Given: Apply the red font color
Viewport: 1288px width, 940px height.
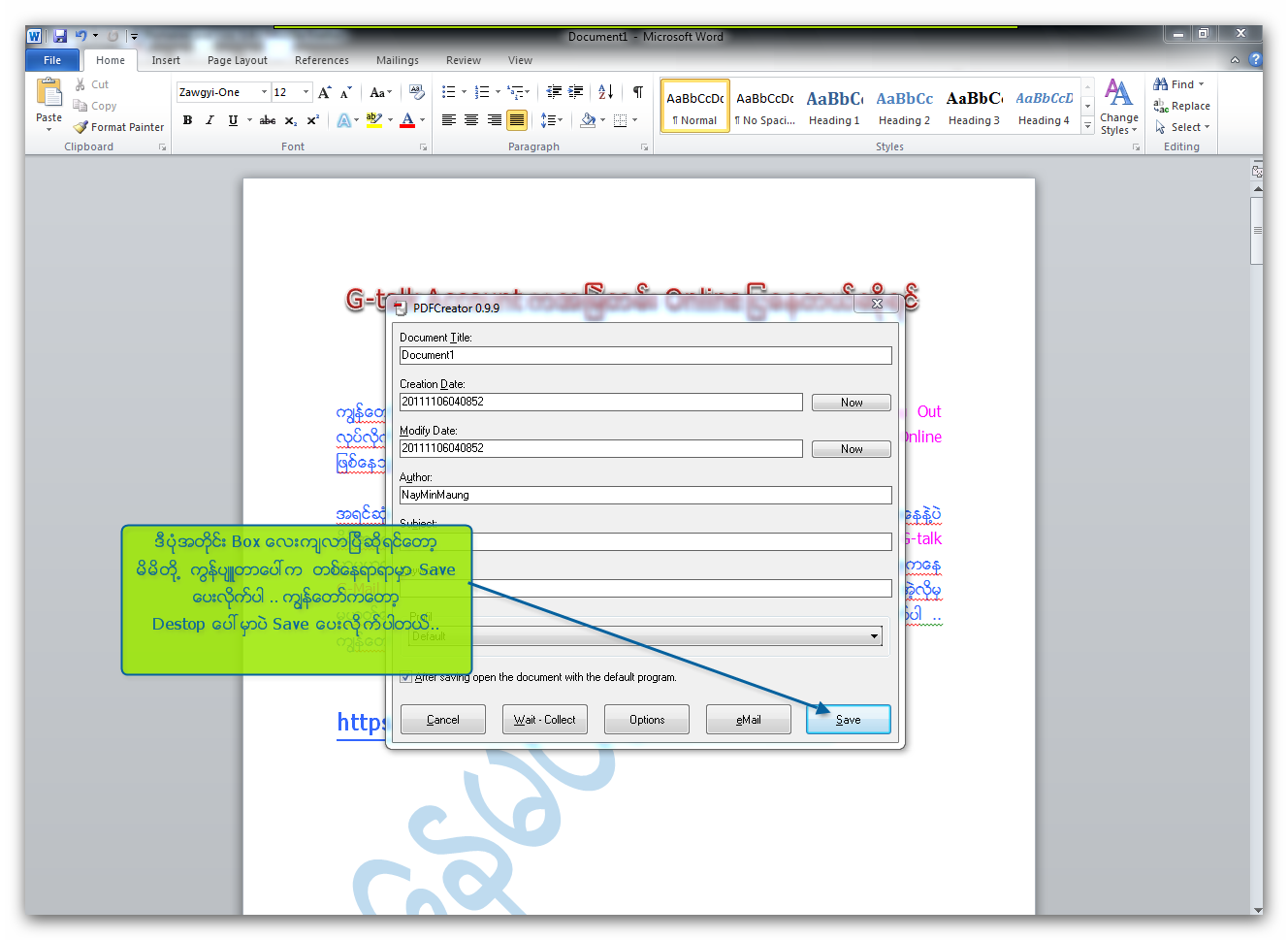Looking at the screenshot, I should [407, 120].
